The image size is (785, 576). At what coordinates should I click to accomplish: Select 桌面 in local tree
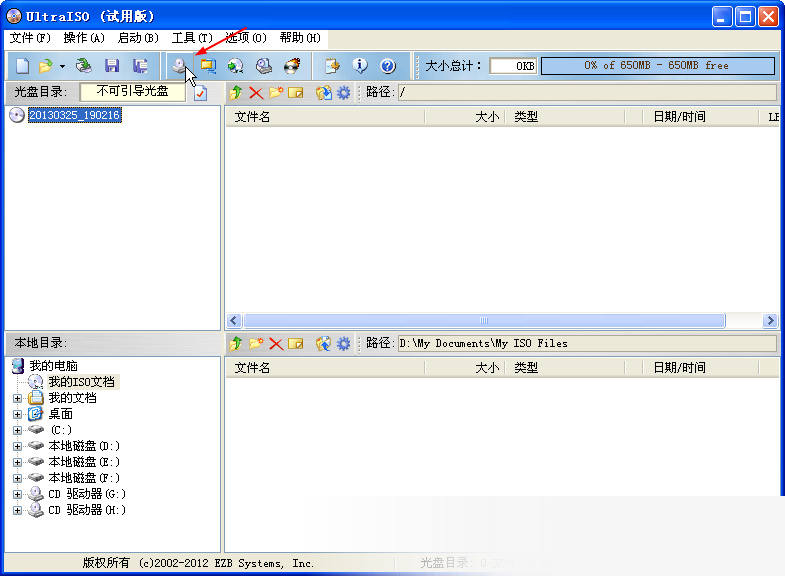(x=61, y=414)
